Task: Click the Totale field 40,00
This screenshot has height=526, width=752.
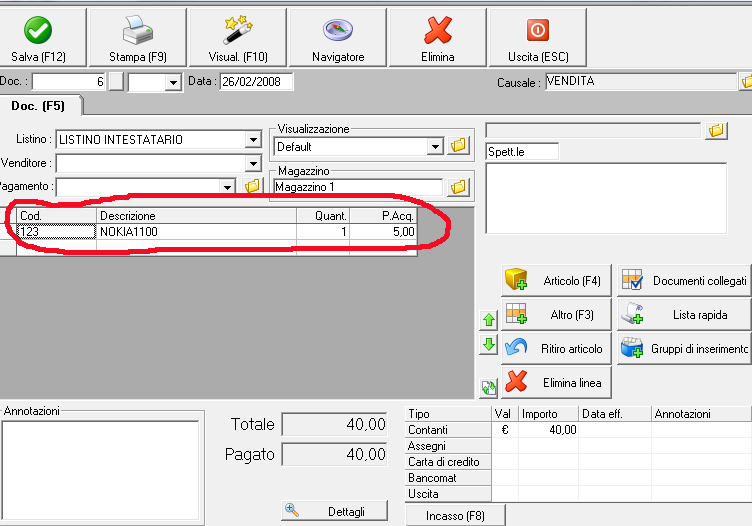Action: tap(334, 424)
